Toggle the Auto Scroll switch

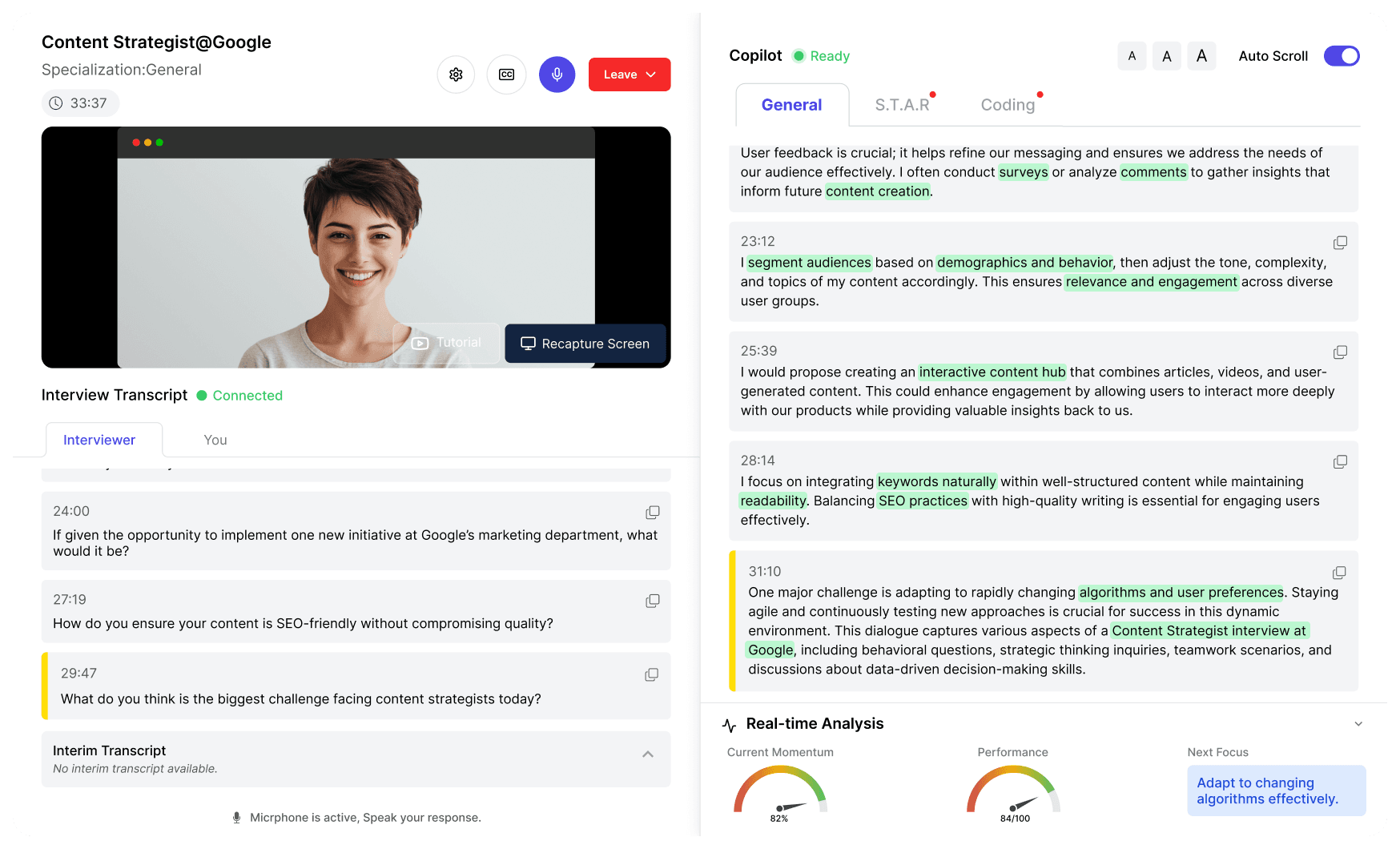click(x=1342, y=56)
